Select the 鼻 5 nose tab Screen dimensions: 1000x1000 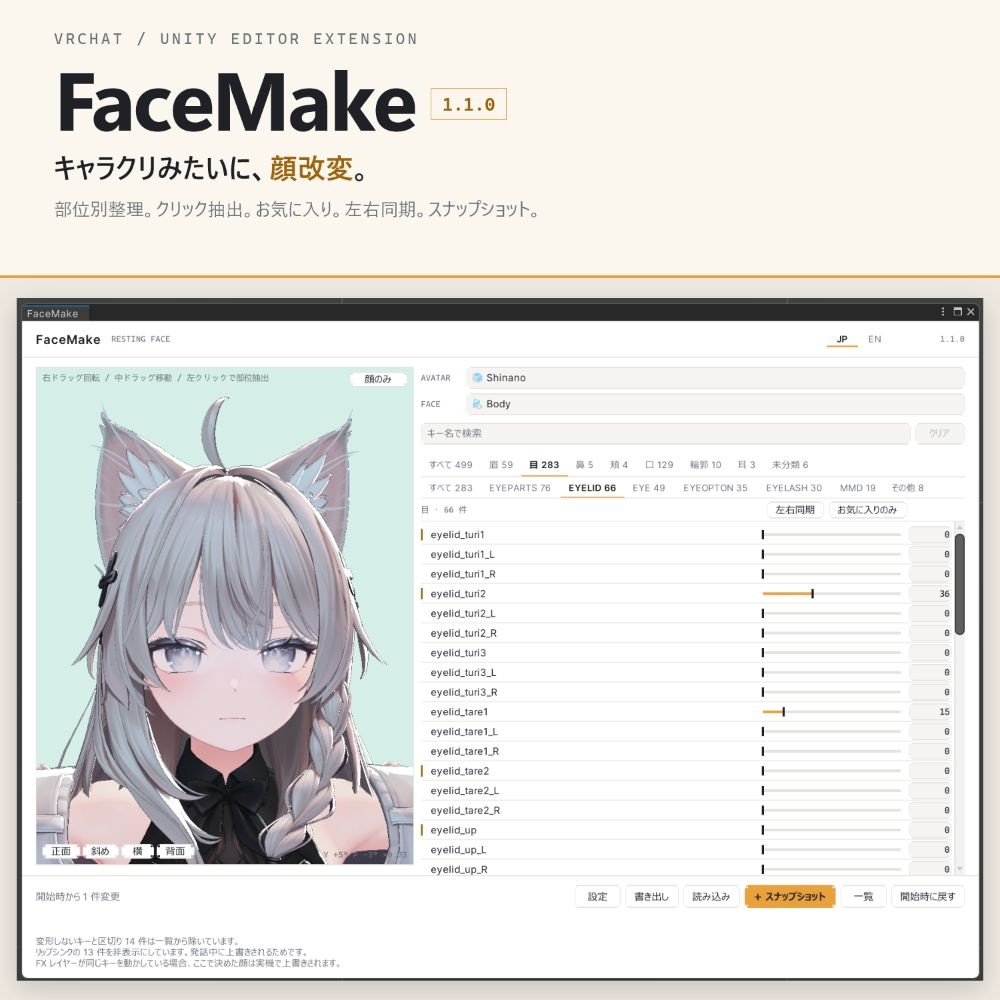coord(584,465)
